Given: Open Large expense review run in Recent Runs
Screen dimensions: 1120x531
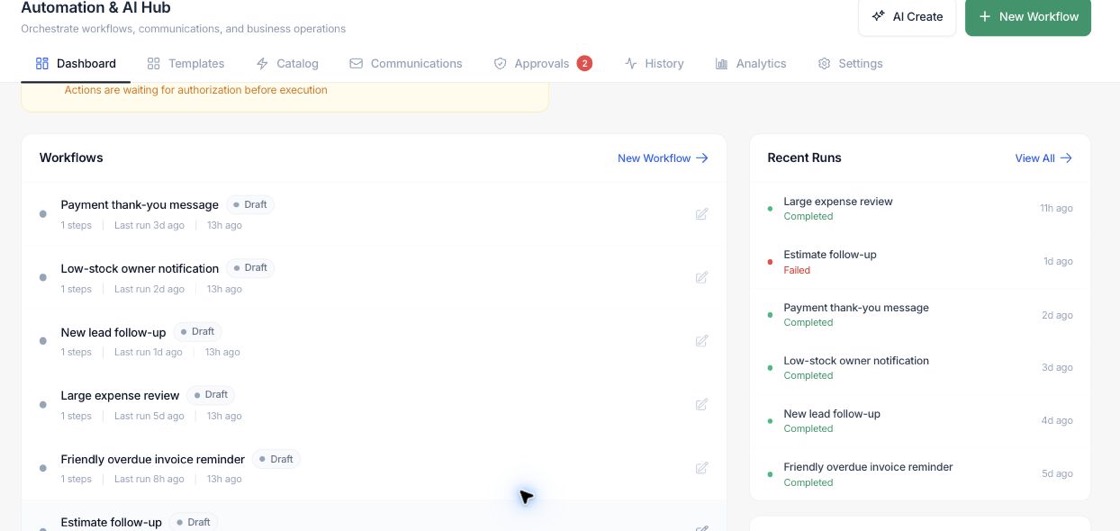Looking at the screenshot, I should tap(919, 208).
